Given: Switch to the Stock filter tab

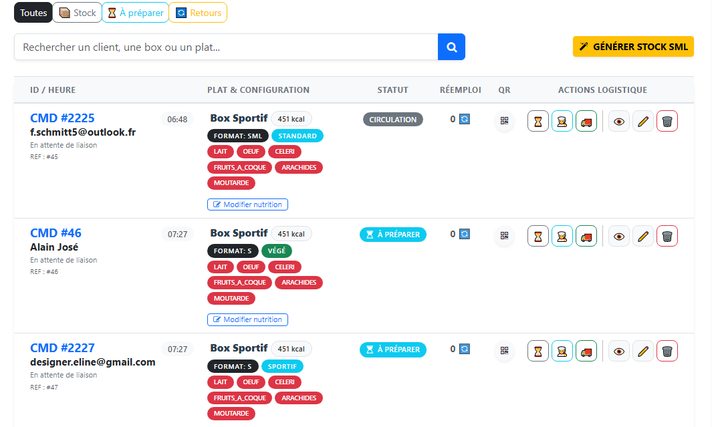Looking at the screenshot, I should (x=77, y=13).
